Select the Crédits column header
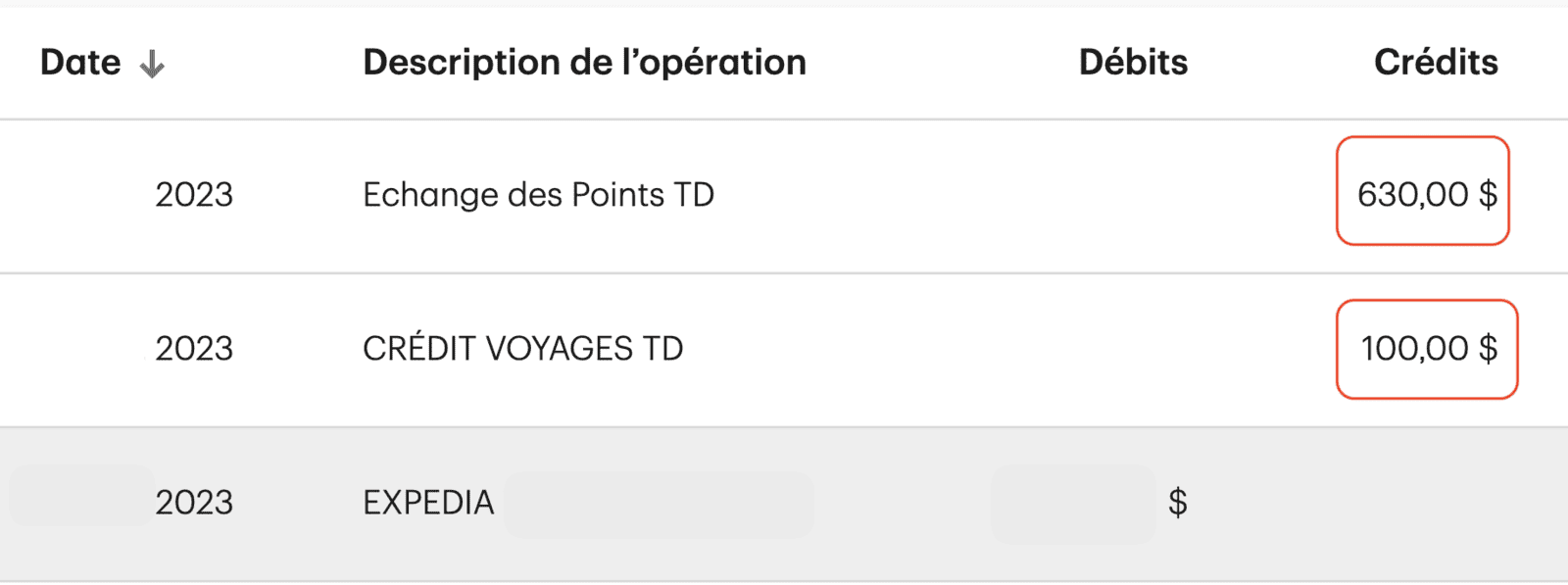This screenshot has width=1568, height=585. (1437, 62)
